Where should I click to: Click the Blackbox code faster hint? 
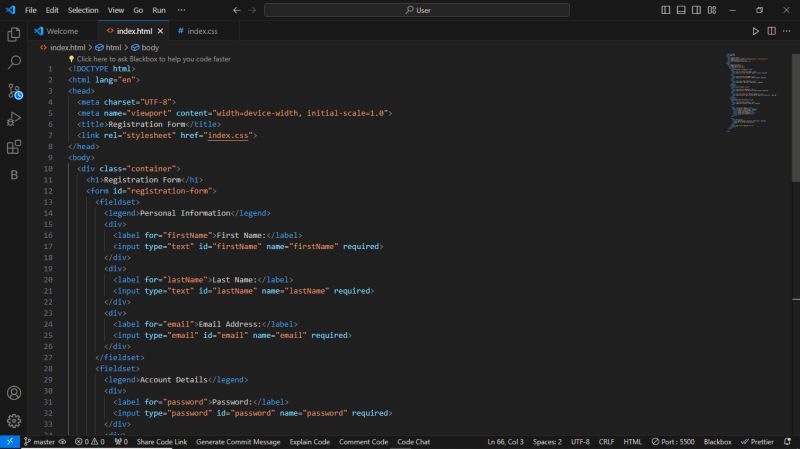pyautogui.click(x=154, y=59)
